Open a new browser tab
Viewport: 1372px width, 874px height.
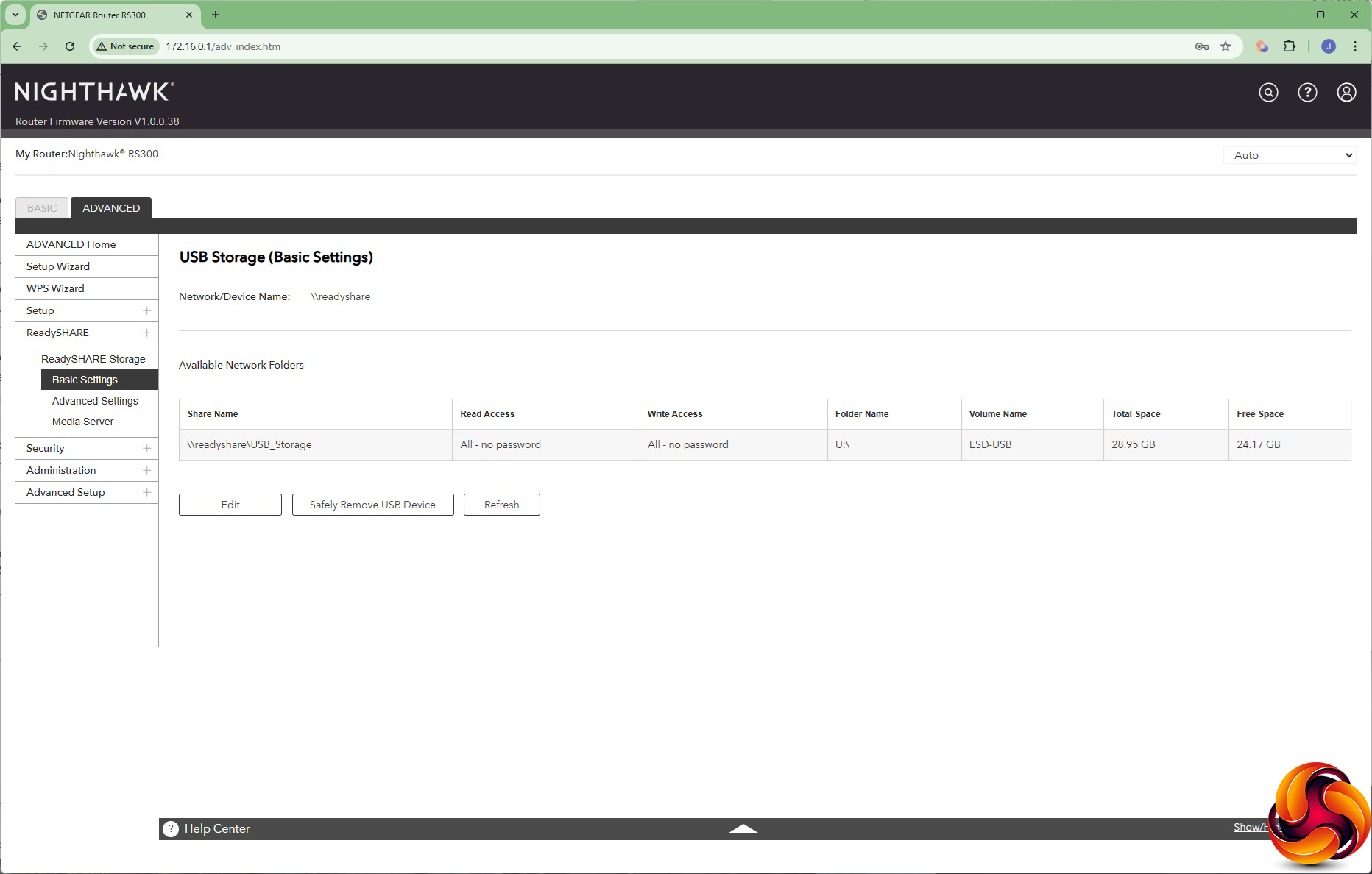coord(216,15)
